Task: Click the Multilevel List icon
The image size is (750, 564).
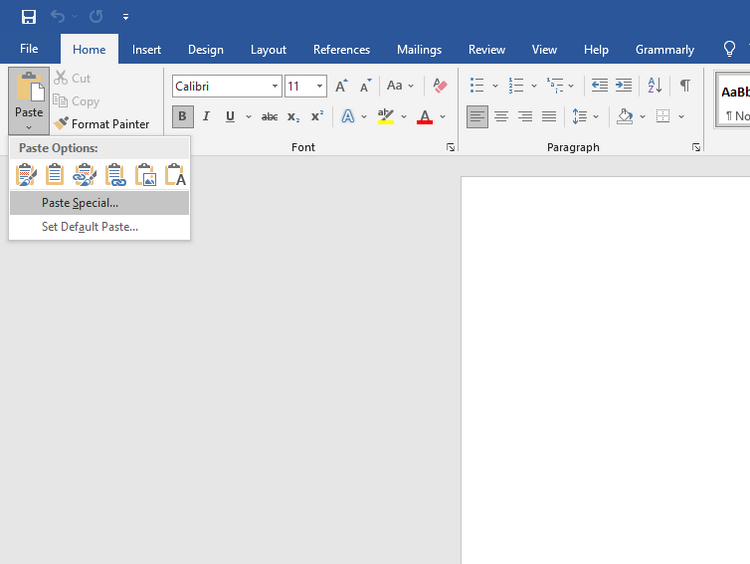Action: (555, 86)
